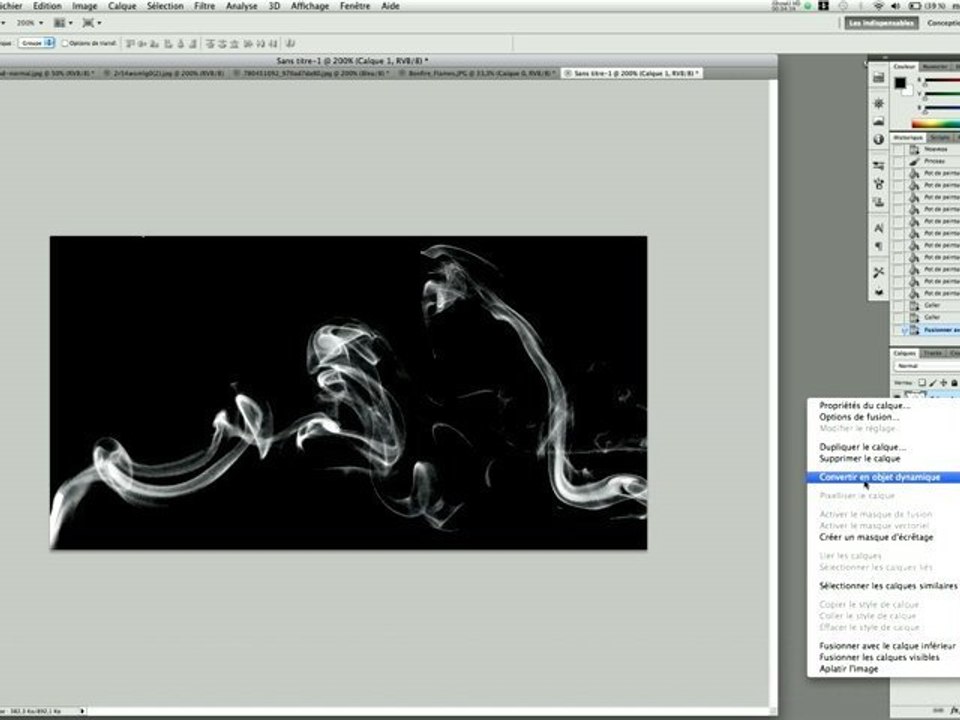This screenshot has width=960, height=720.
Task: Click the Distribute left edges icon
Action: (x=248, y=43)
